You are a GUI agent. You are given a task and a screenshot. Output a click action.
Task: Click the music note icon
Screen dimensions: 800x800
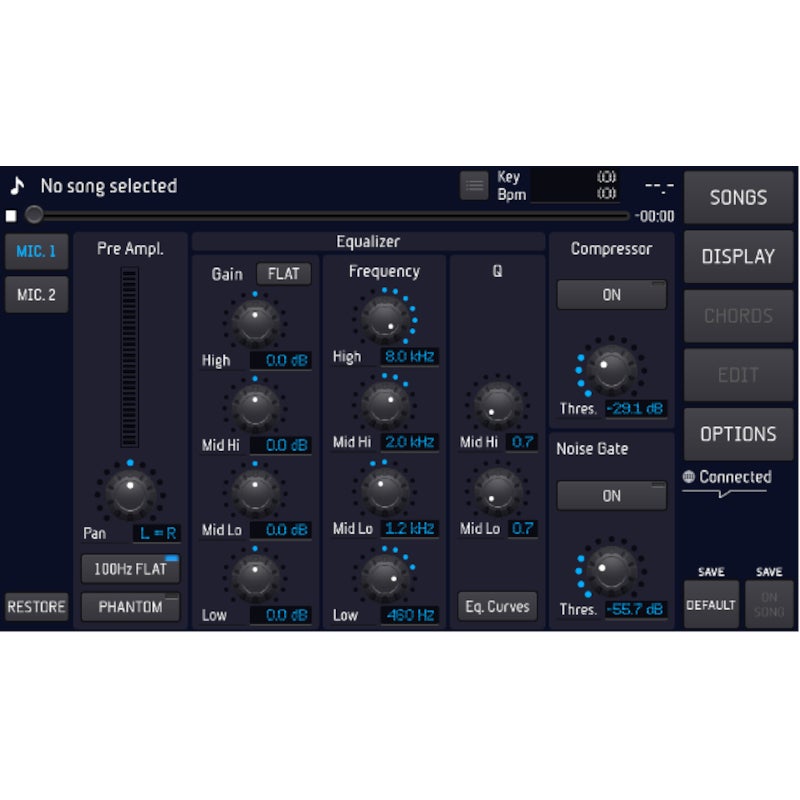coord(17,186)
